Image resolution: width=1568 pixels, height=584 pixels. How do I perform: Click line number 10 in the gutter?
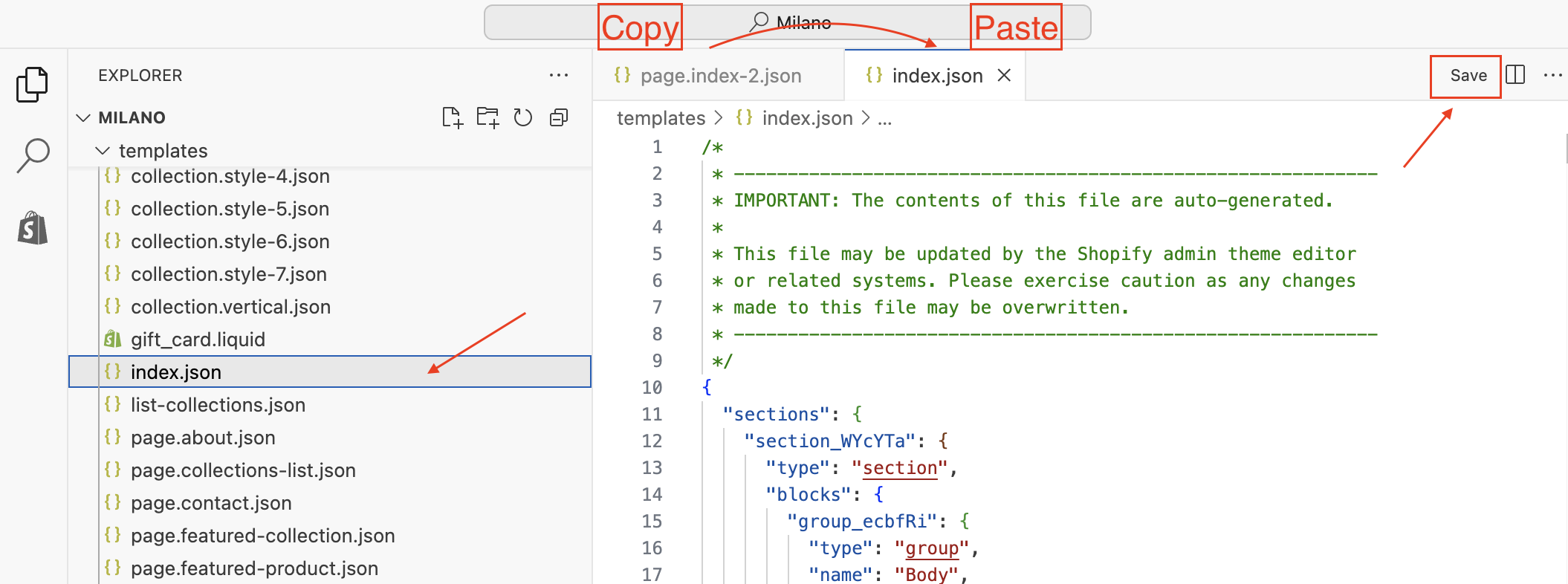pos(652,387)
